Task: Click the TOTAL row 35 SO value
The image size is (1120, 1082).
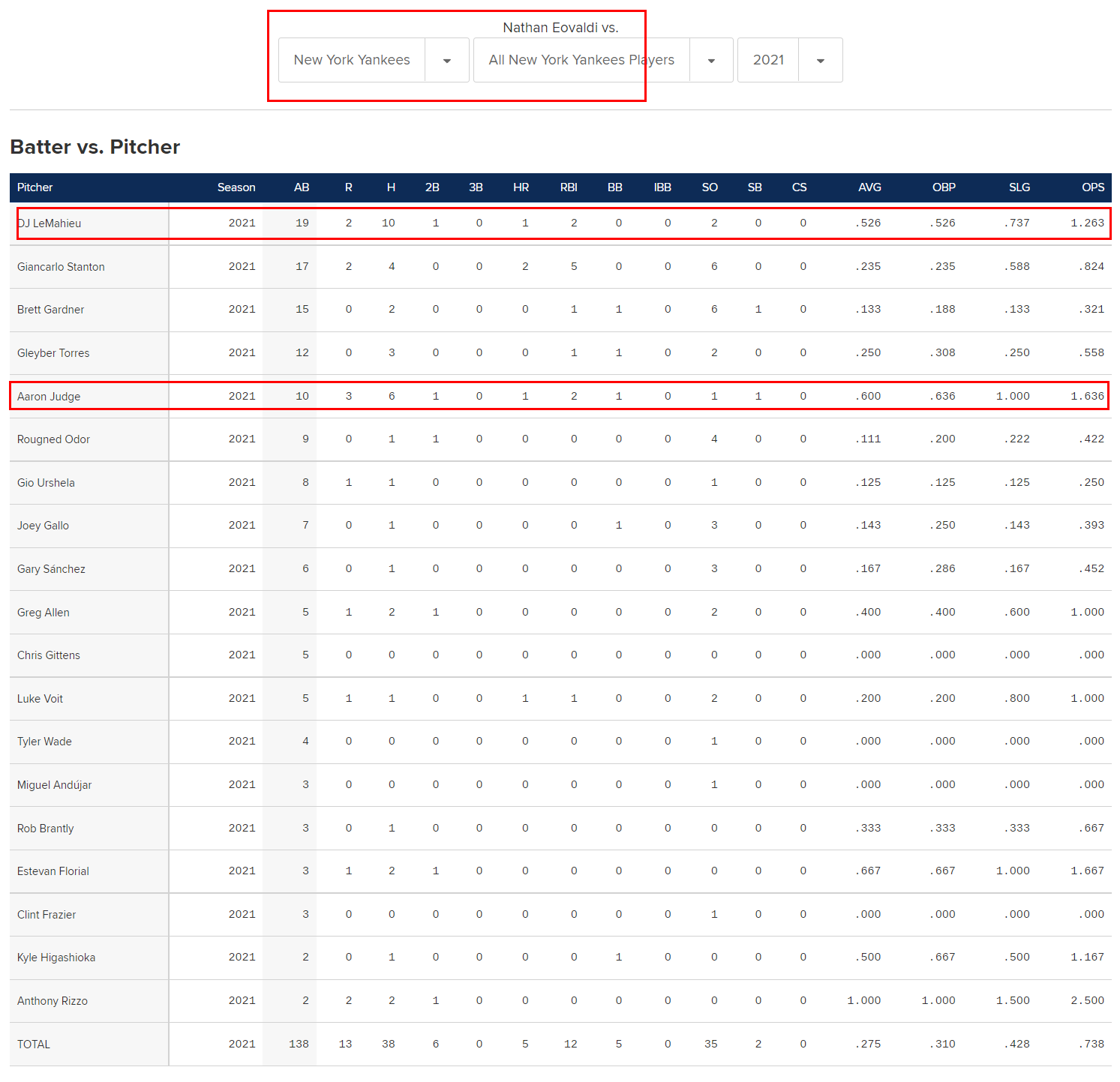Action: tap(710, 1044)
